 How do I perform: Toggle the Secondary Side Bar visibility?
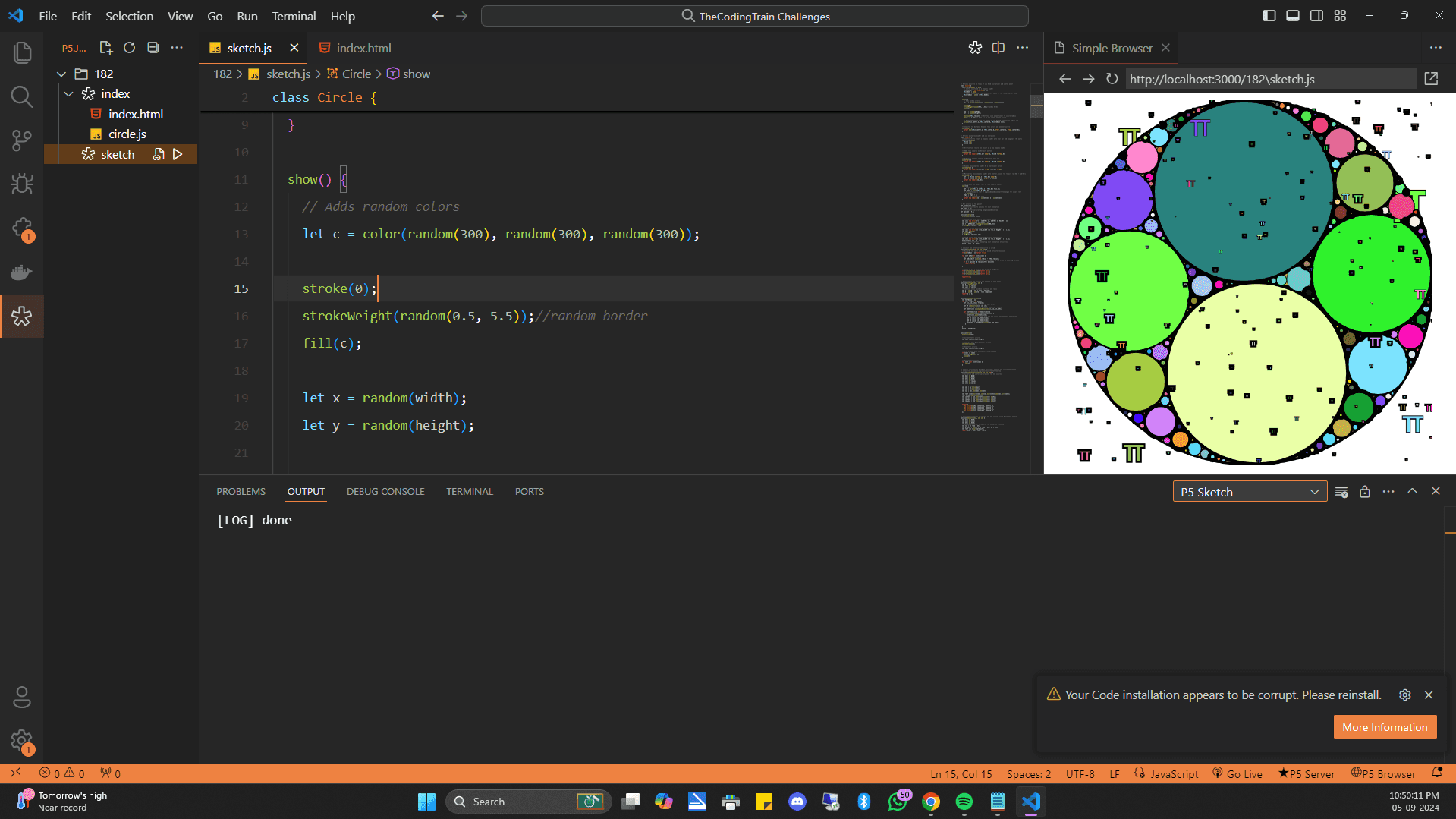[1316, 15]
